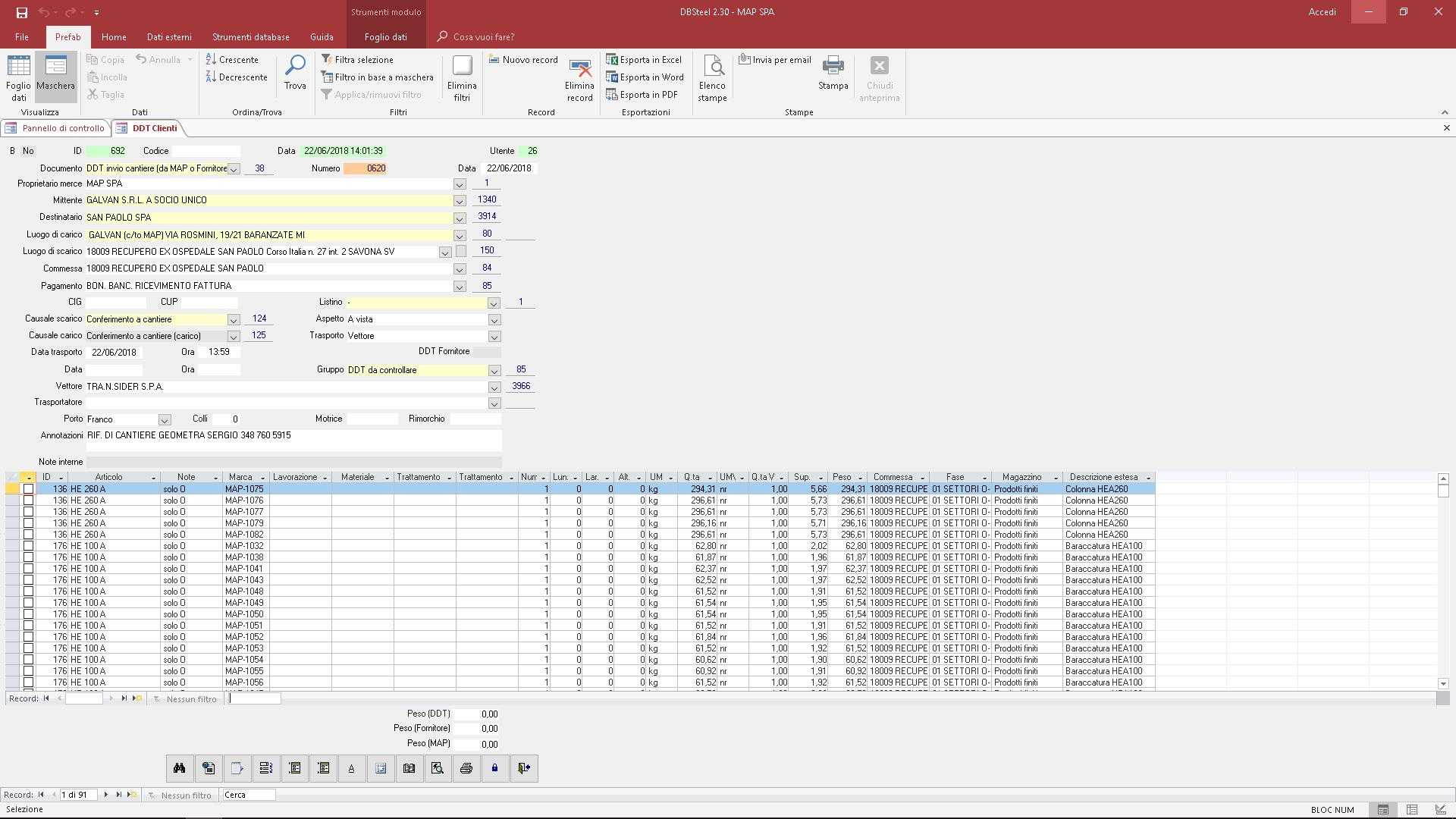Tick checkbox for row MAP-1076

pos(28,500)
